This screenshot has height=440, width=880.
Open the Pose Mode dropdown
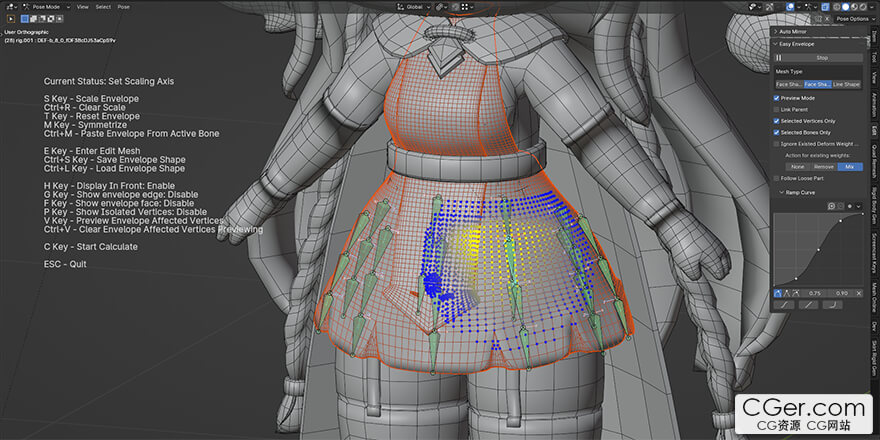[45, 6]
